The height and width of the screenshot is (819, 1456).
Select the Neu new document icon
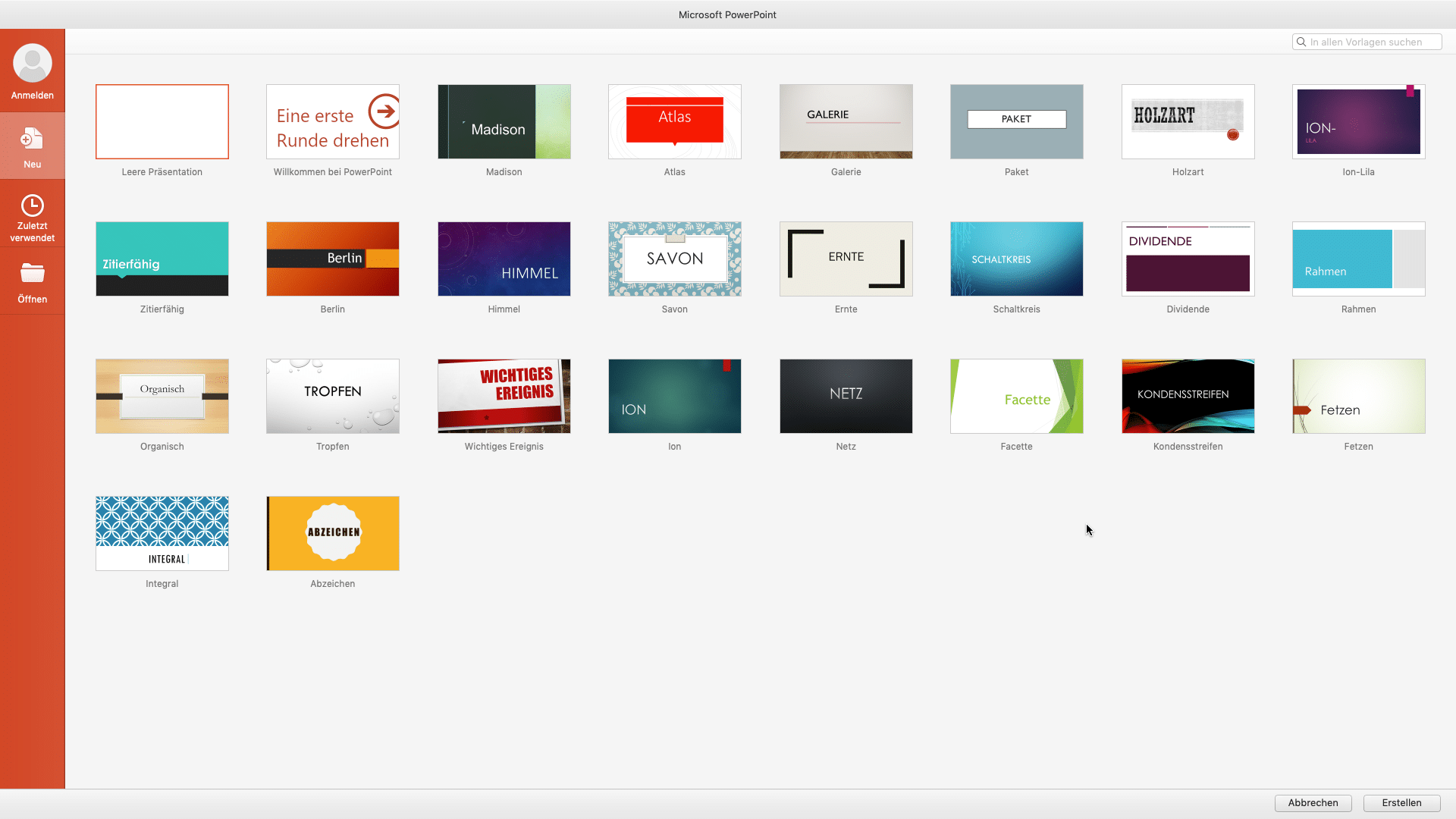32,139
